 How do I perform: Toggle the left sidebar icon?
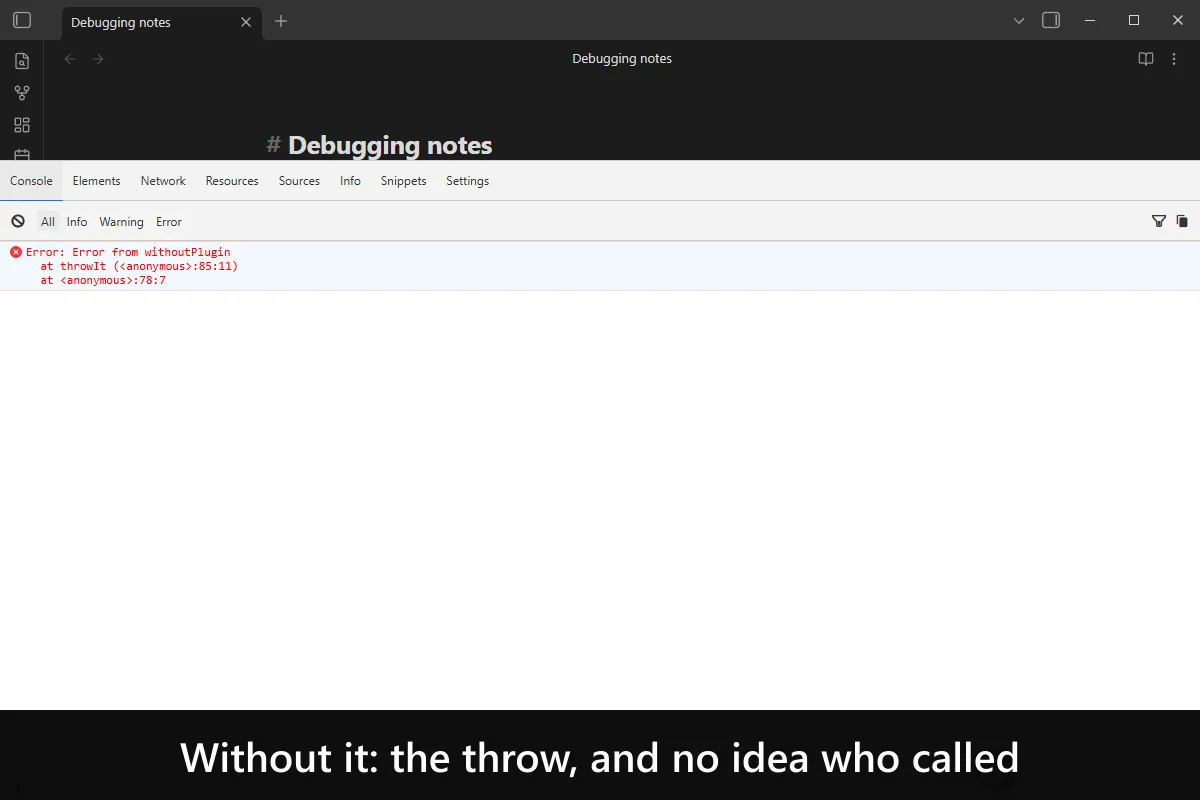(22, 20)
